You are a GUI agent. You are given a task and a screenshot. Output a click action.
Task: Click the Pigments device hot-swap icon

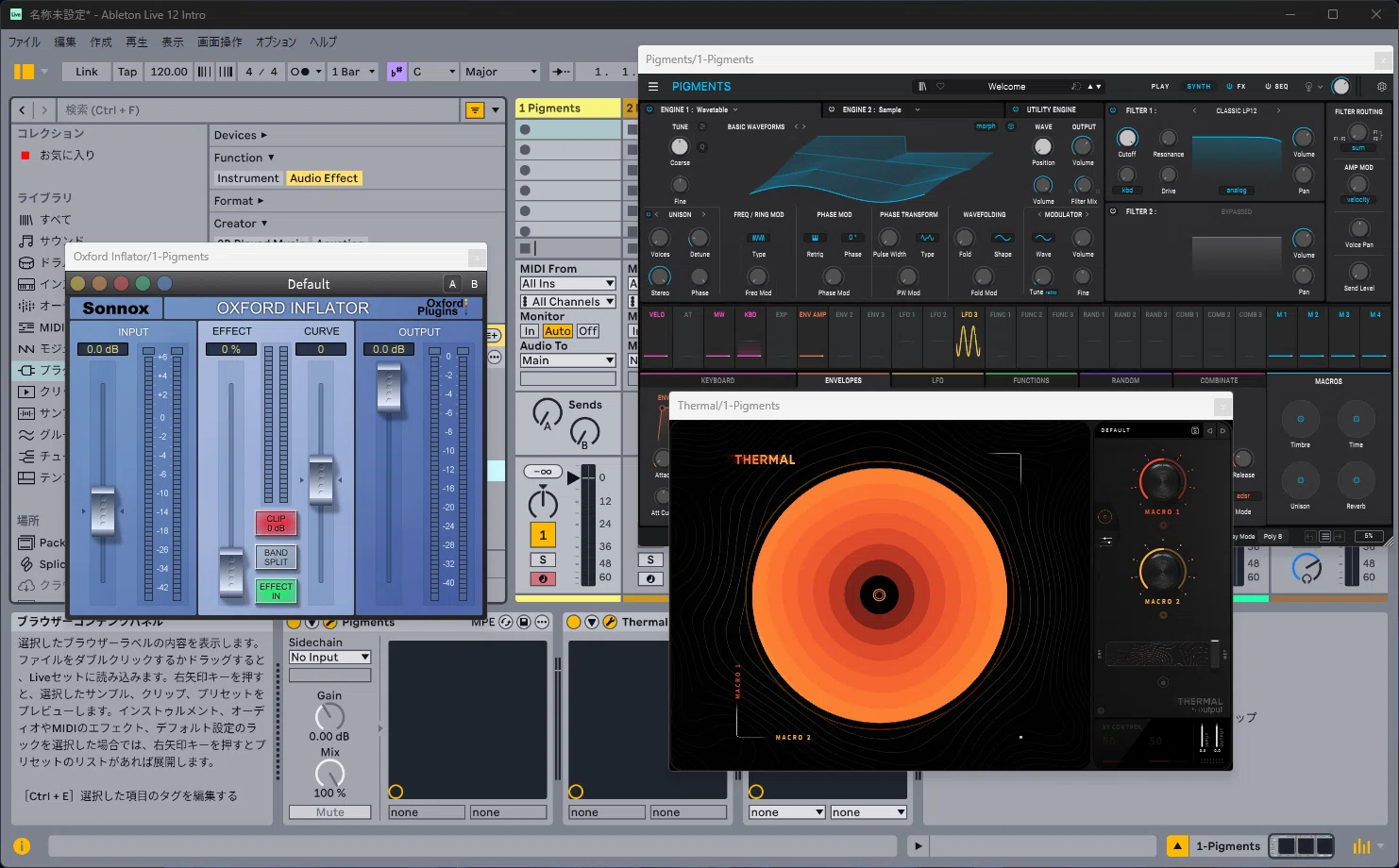(x=506, y=622)
